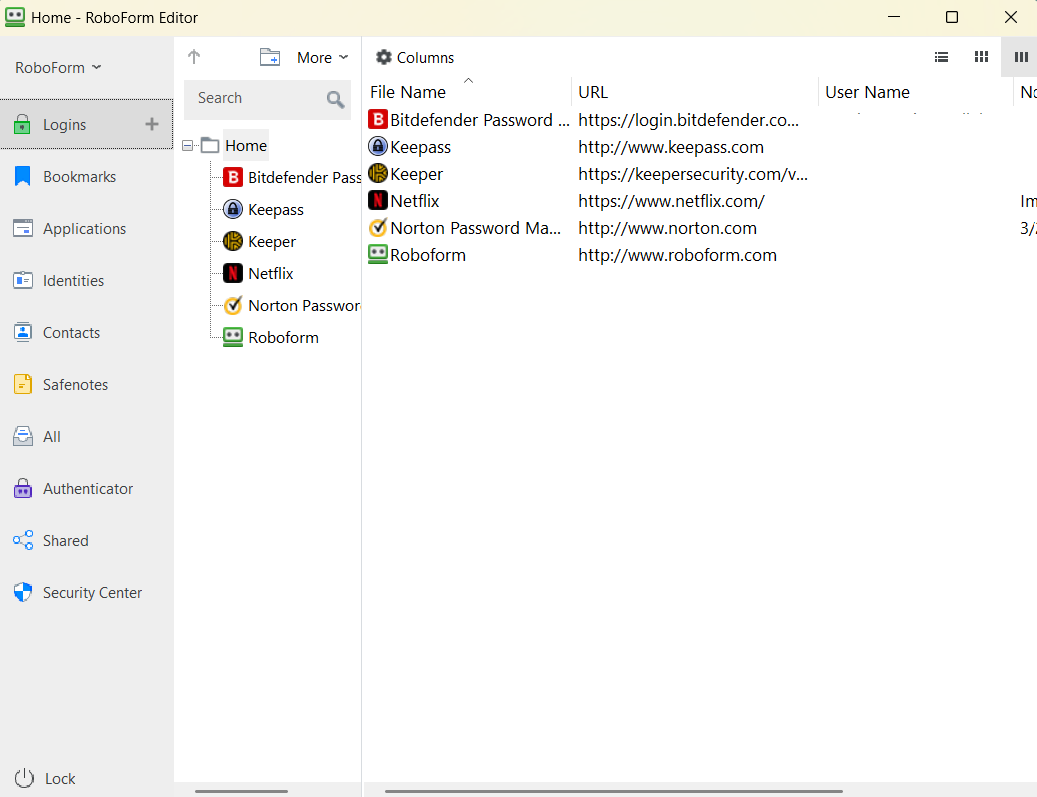Click URL http://www.keepass.com
Image resolution: width=1037 pixels, height=797 pixels.
671,147
